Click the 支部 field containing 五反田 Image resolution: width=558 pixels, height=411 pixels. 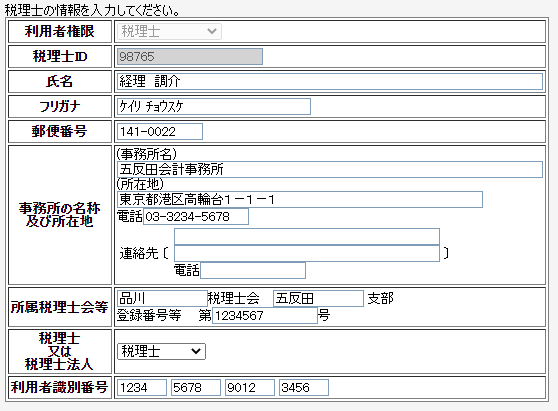(x=318, y=298)
